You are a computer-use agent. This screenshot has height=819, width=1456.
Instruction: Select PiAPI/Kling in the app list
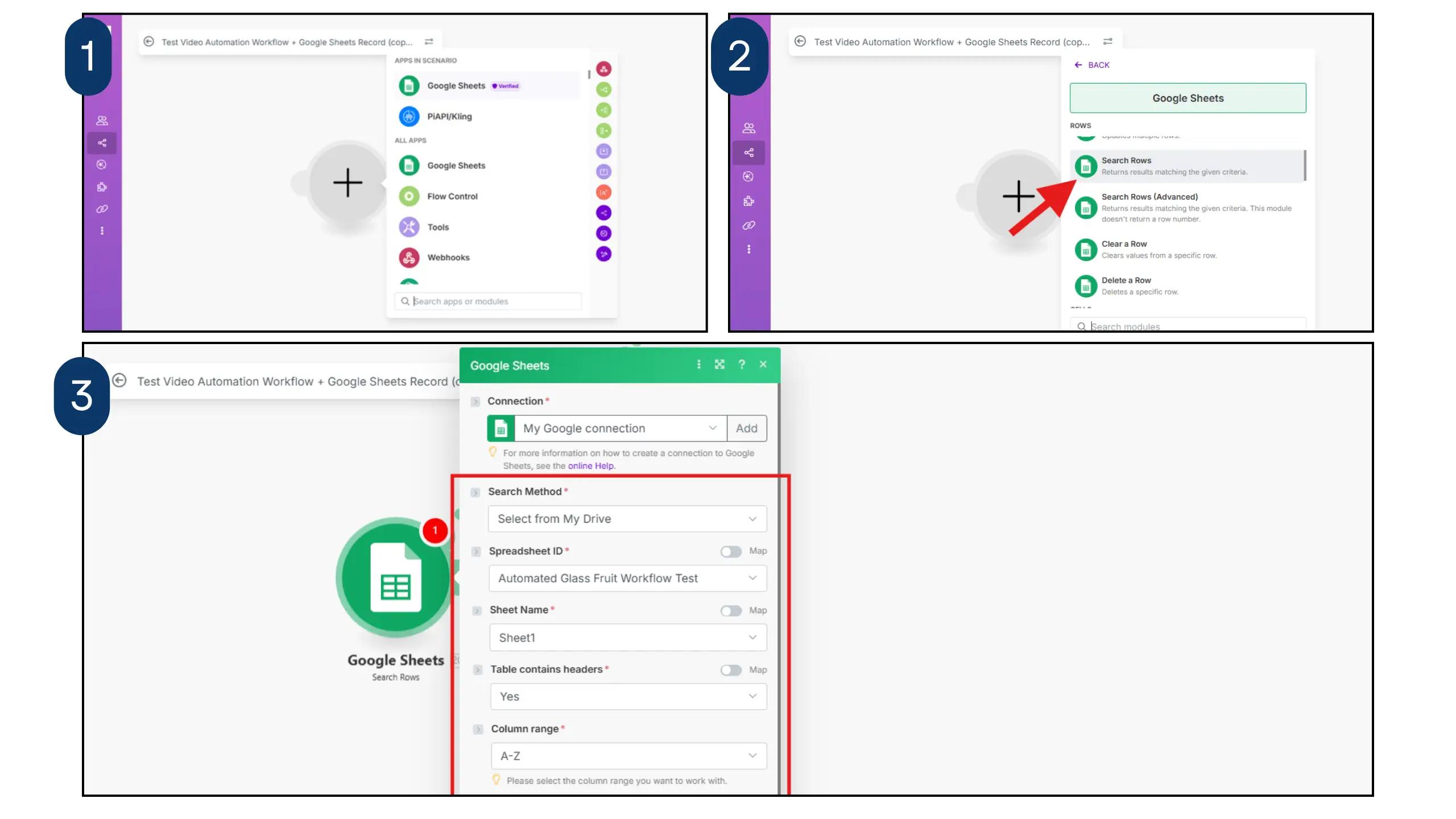(x=487, y=117)
